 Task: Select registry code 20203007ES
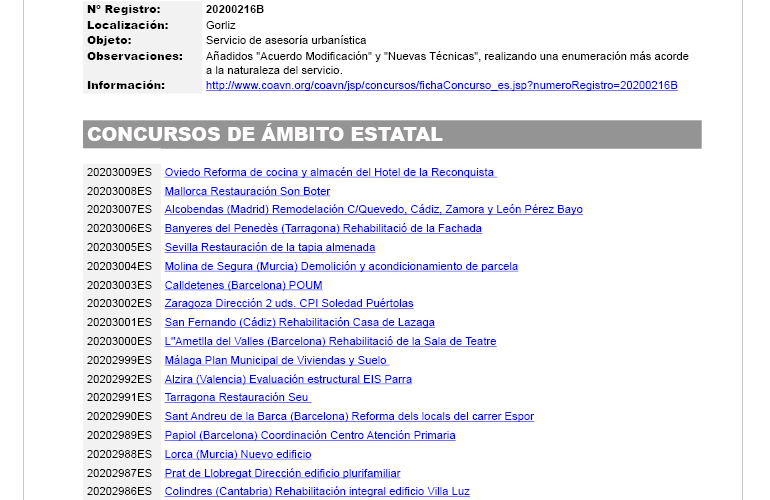[x=119, y=209]
